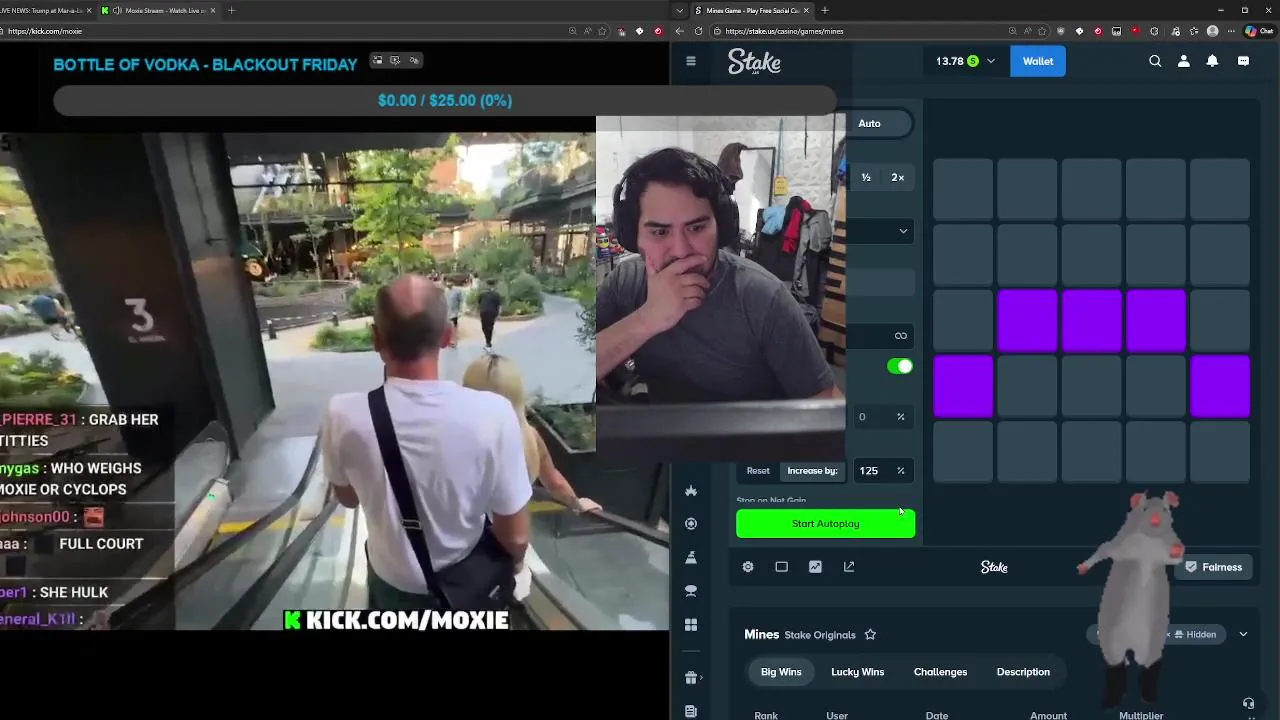Select Increase by option
This screenshot has height=720, width=1280.
tap(812, 471)
